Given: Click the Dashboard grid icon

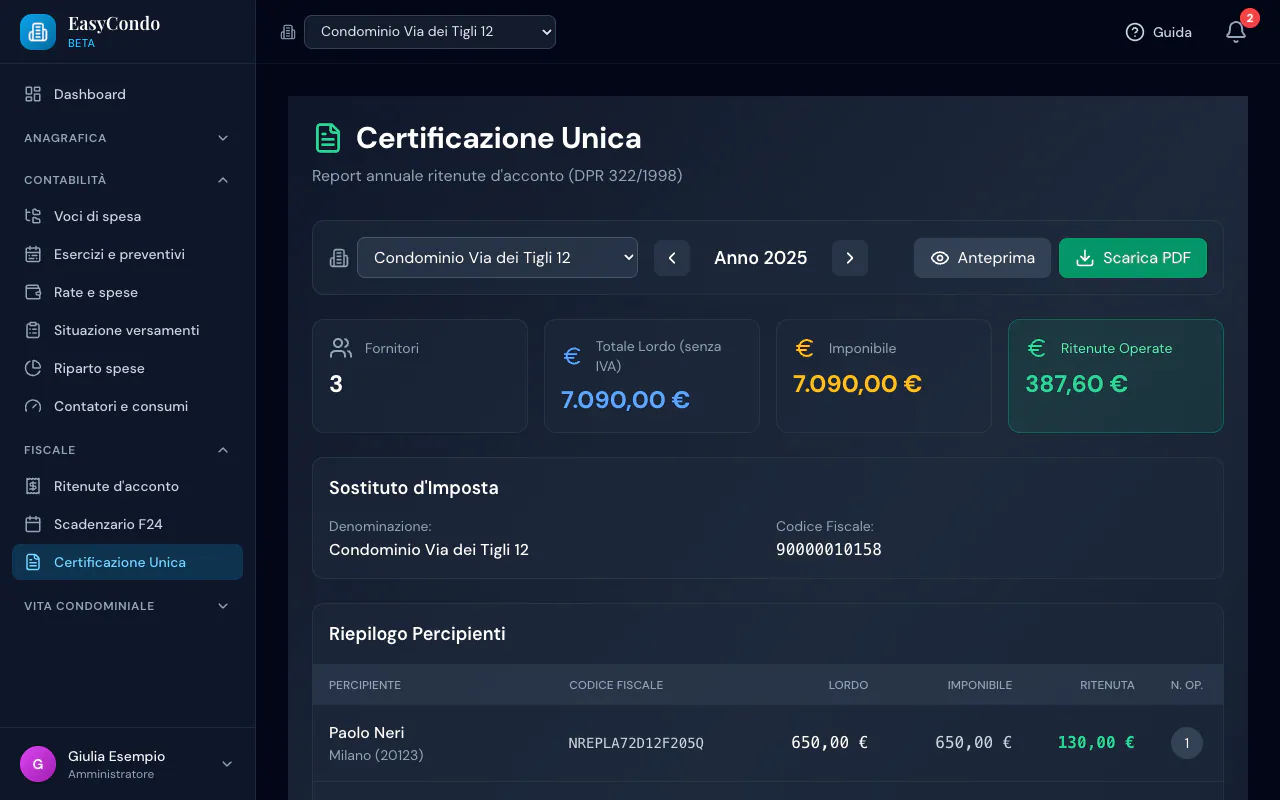Looking at the screenshot, I should tap(33, 94).
